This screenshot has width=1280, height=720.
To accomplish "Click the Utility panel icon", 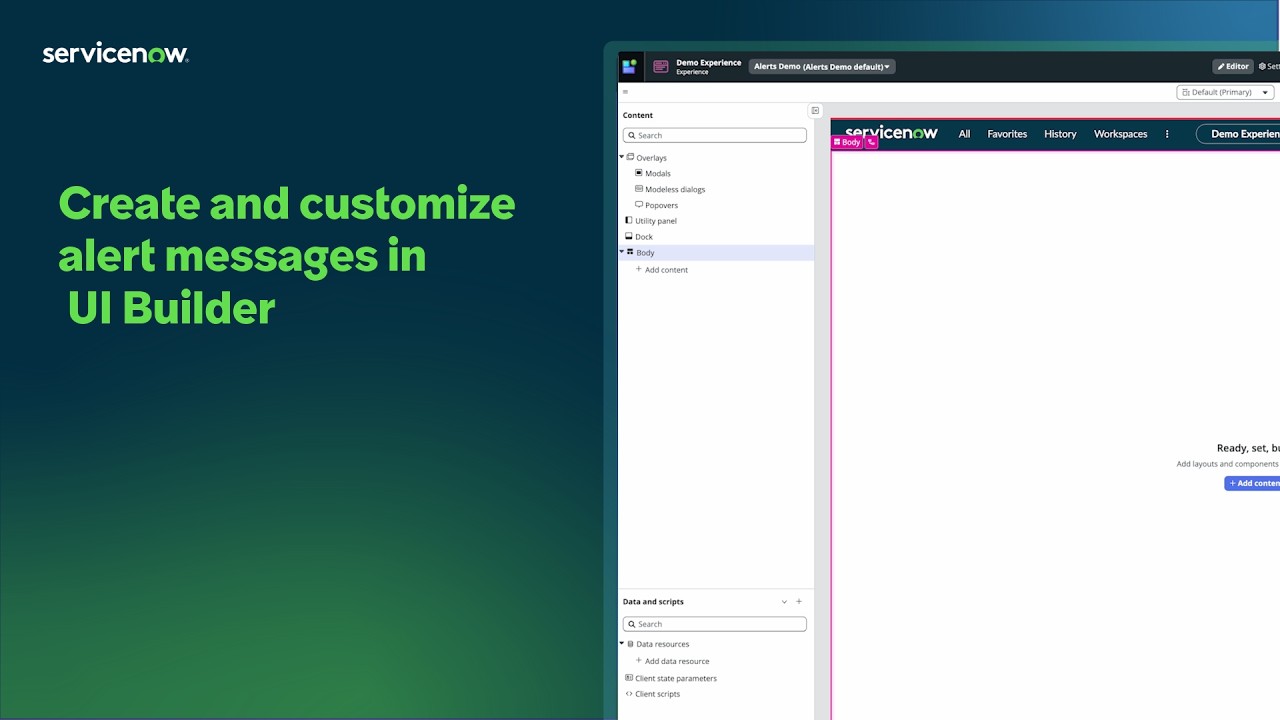I will [629, 220].
